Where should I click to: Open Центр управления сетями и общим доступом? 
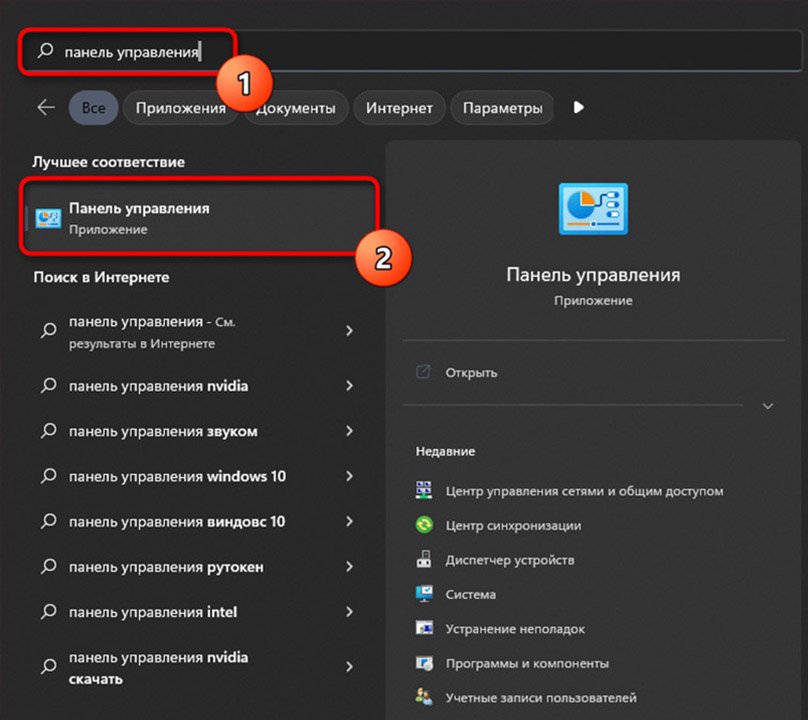pos(584,491)
